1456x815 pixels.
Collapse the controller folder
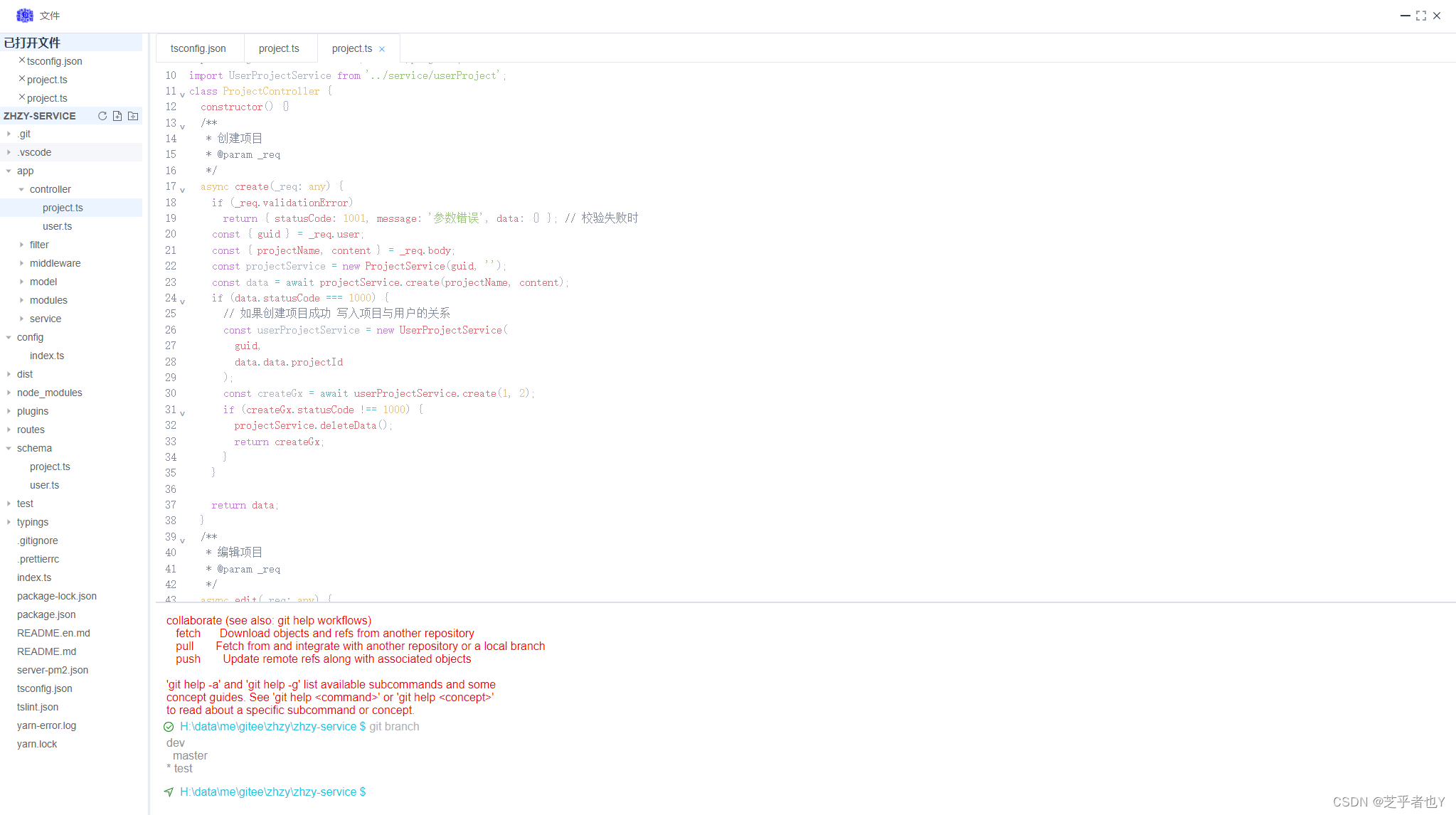22,189
